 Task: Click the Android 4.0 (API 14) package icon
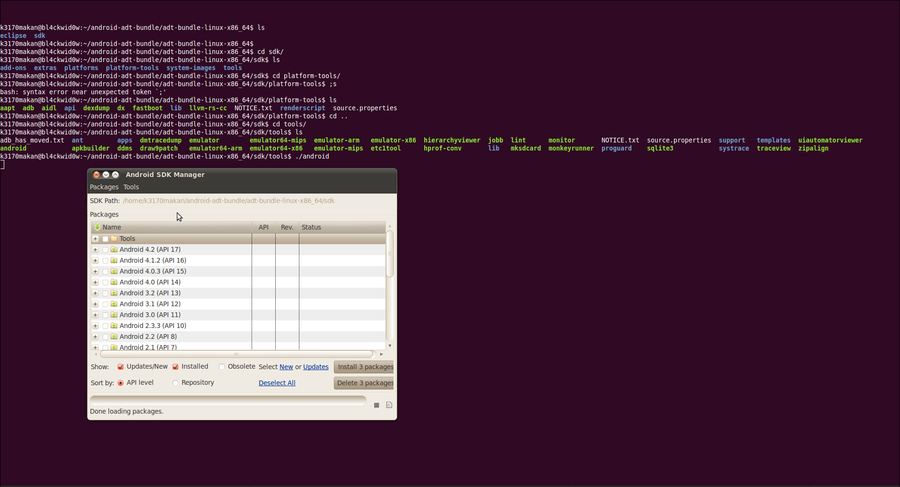(114, 282)
